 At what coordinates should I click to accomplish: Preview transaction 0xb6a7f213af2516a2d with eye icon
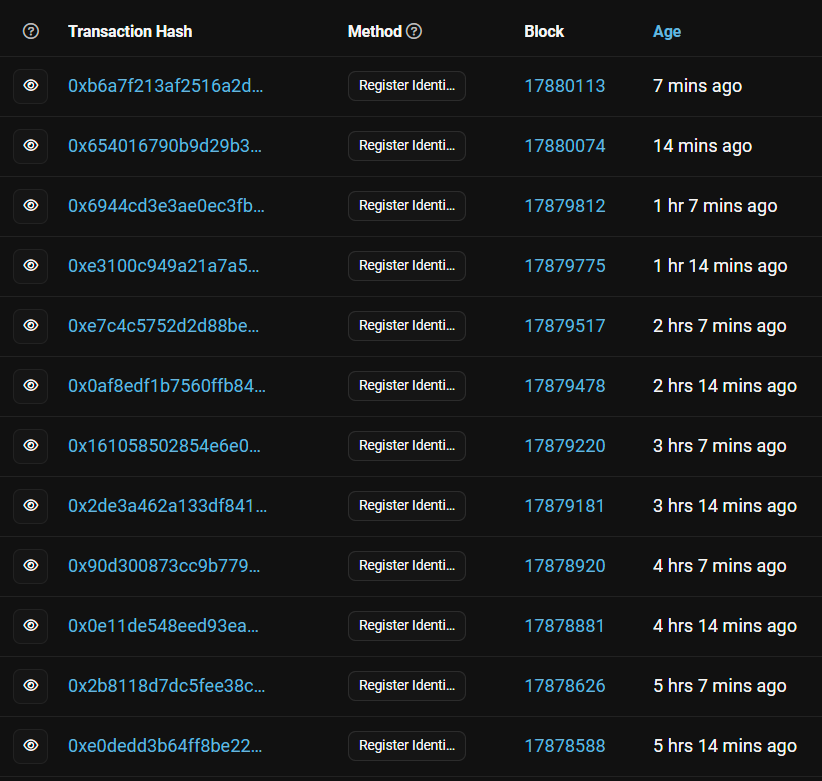[x=30, y=86]
